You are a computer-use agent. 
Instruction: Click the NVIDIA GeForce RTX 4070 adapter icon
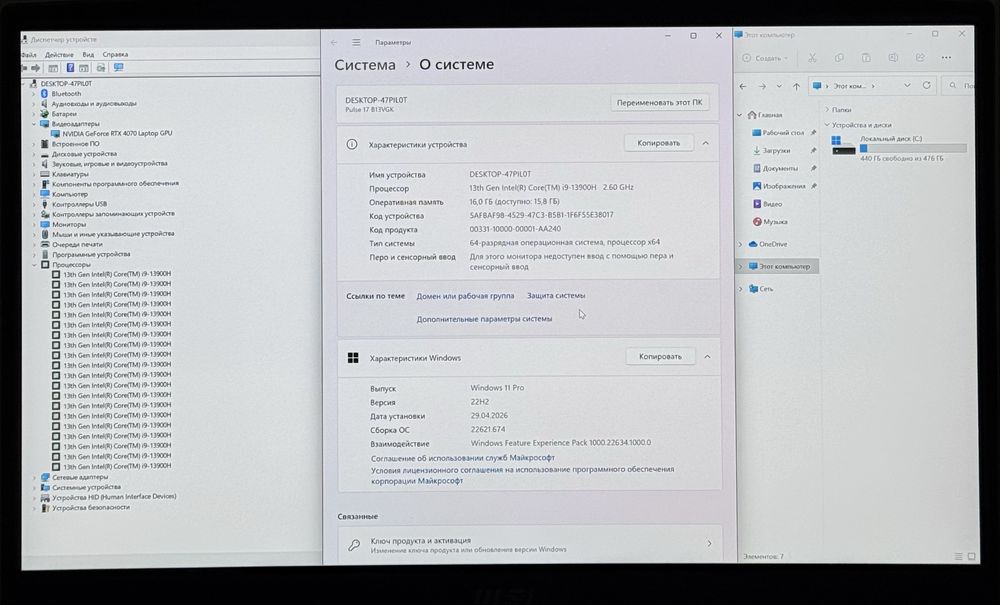point(55,134)
